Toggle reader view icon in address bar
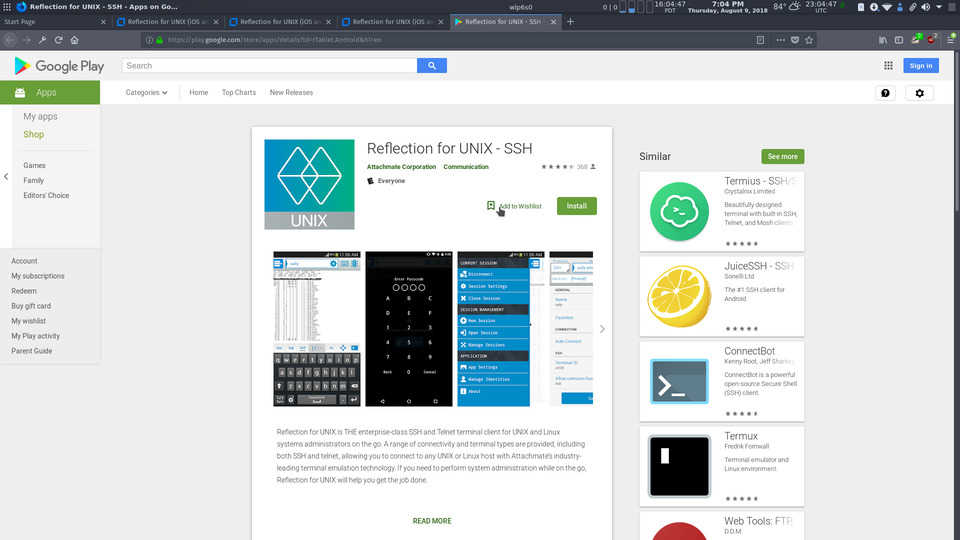960x540 pixels. [x=760, y=40]
